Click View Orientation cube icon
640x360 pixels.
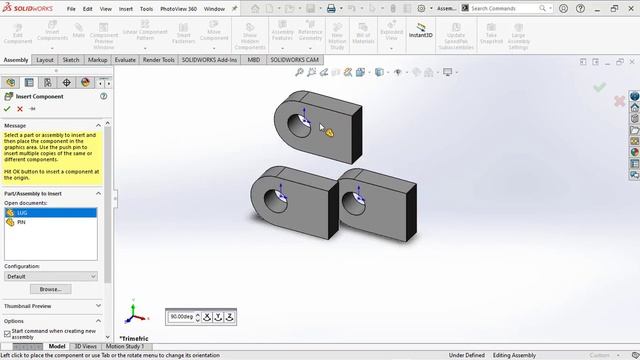pyautogui.click(x=360, y=72)
